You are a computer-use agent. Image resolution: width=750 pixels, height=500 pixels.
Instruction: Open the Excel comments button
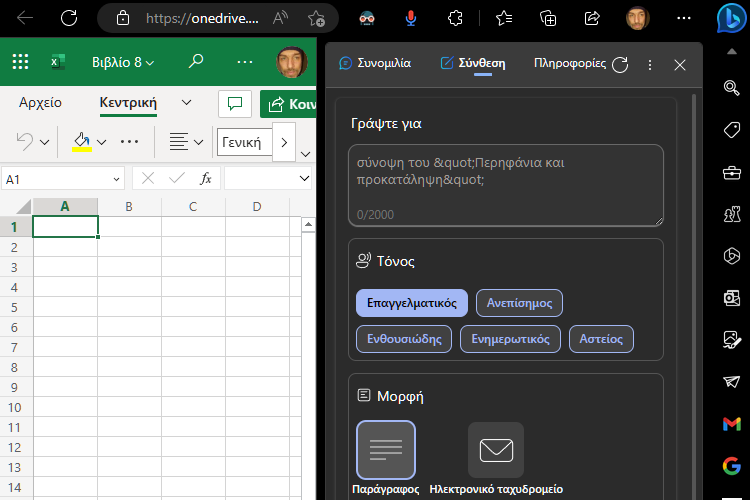click(x=235, y=104)
